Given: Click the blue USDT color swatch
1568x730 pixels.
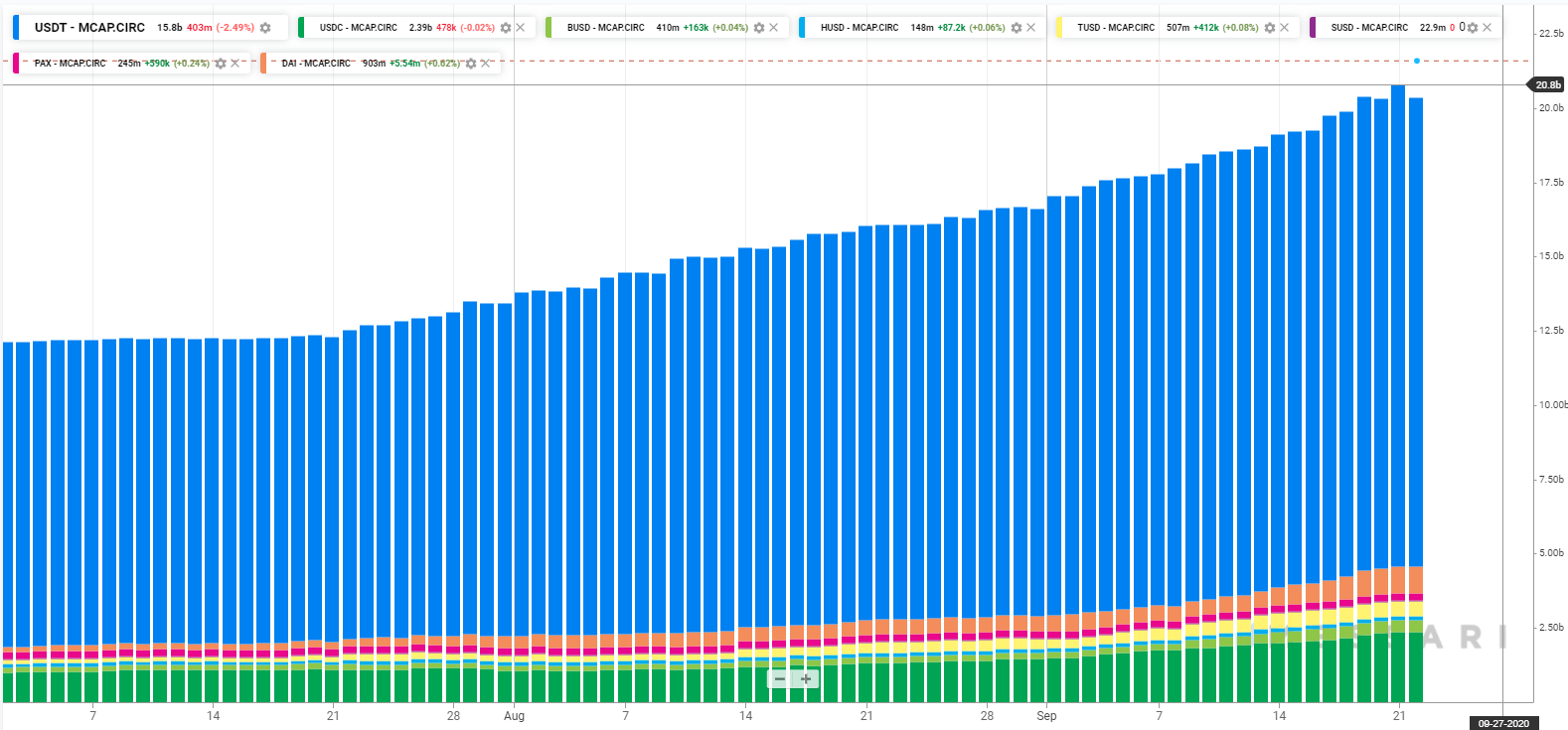Looking at the screenshot, I should pyautogui.click(x=16, y=28).
